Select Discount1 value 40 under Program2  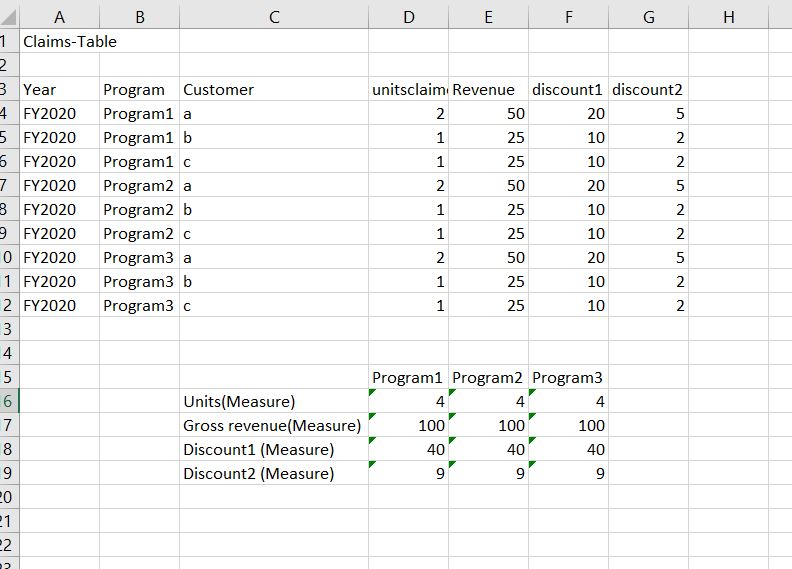click(x=488, y=449)
